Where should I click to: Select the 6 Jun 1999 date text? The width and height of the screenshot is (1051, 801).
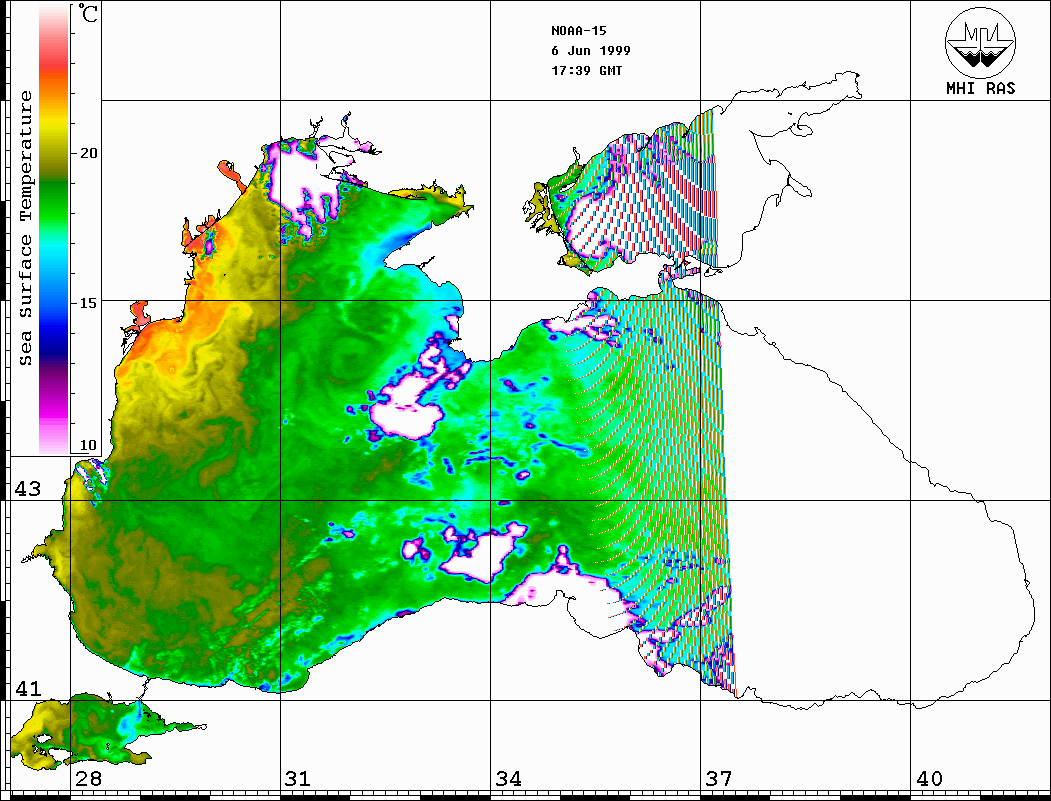click(x=591, y=51)
